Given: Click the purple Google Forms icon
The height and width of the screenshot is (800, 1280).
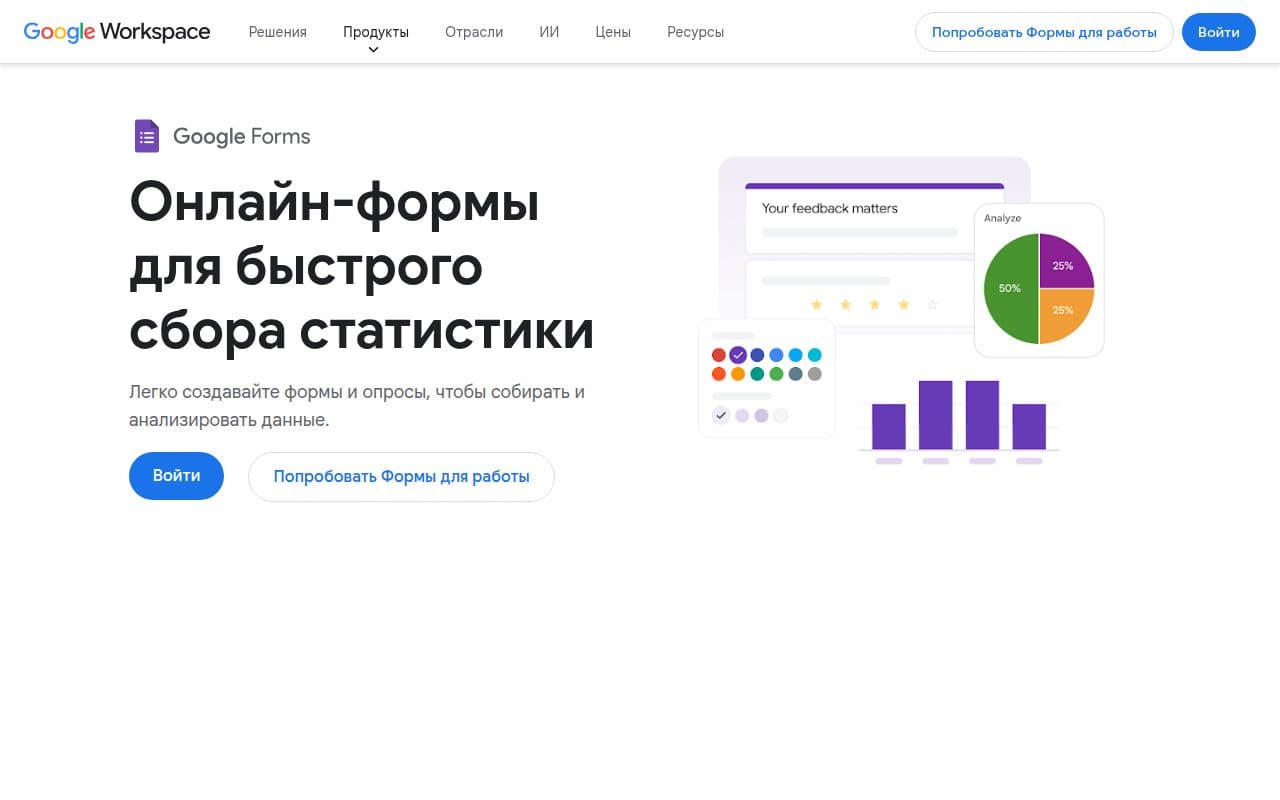Looking at the screenshot, I should (x=147, y=136).
